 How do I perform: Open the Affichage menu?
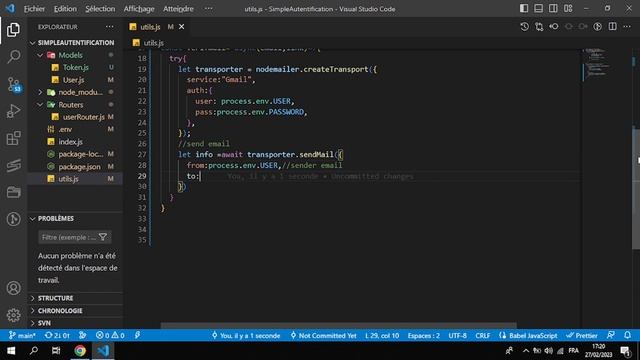point(139,9)
